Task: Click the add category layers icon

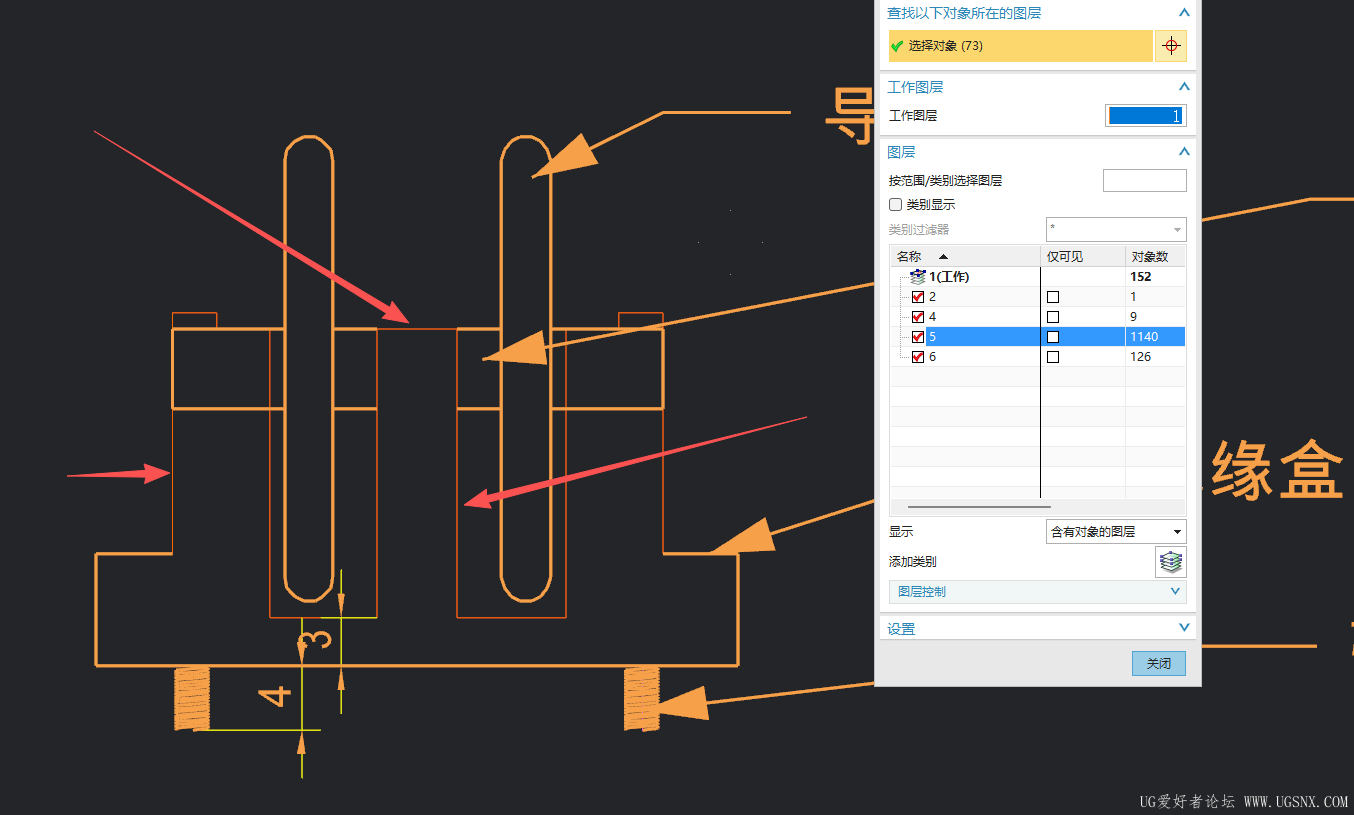Action: [1171, 562]
